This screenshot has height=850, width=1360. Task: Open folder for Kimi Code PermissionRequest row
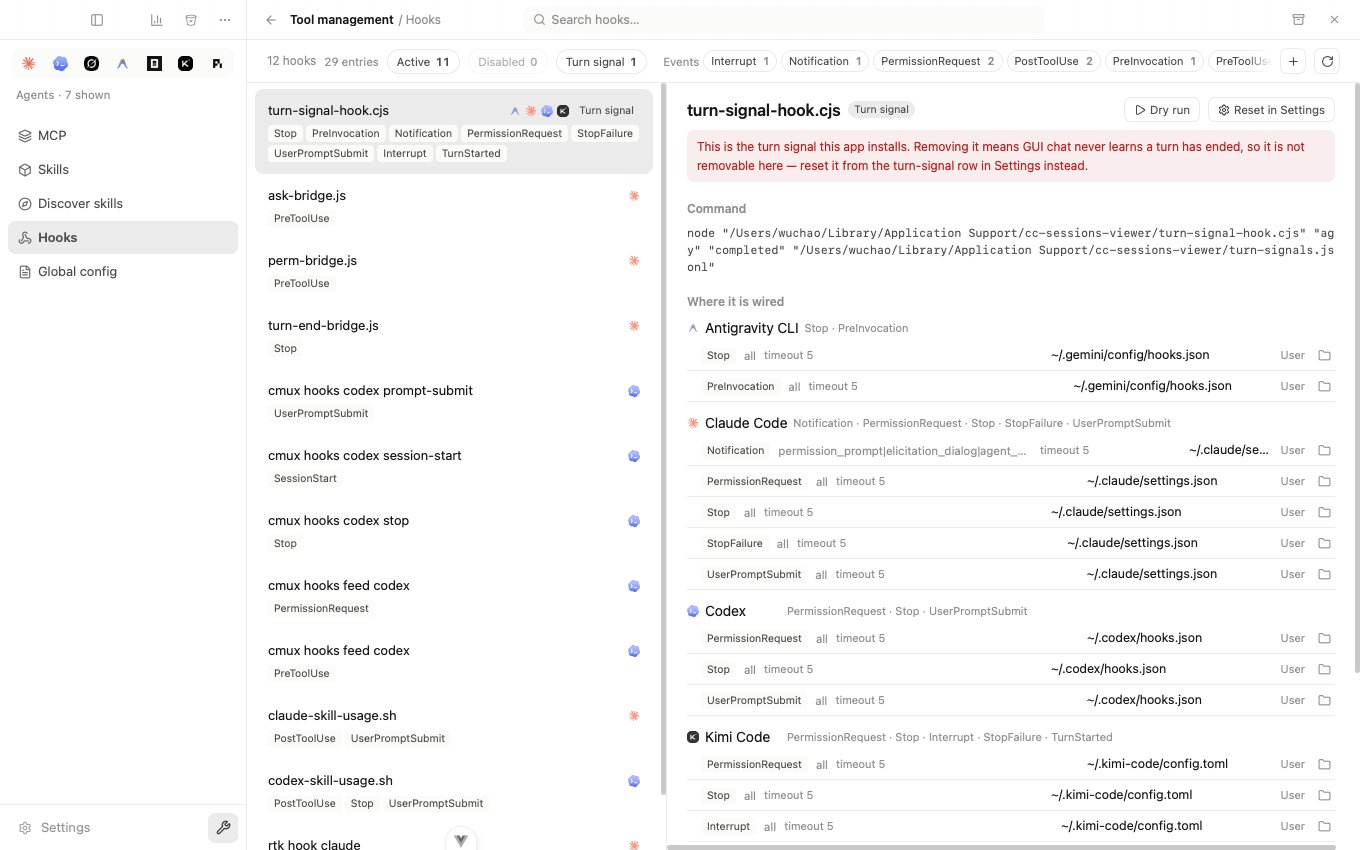pos(1324,764)
